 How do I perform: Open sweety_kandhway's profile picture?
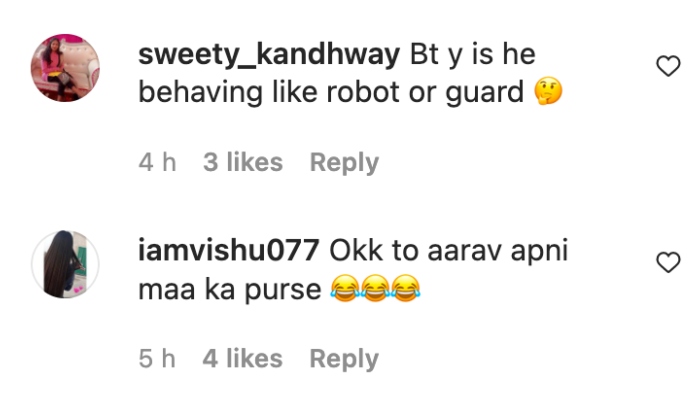65,68
